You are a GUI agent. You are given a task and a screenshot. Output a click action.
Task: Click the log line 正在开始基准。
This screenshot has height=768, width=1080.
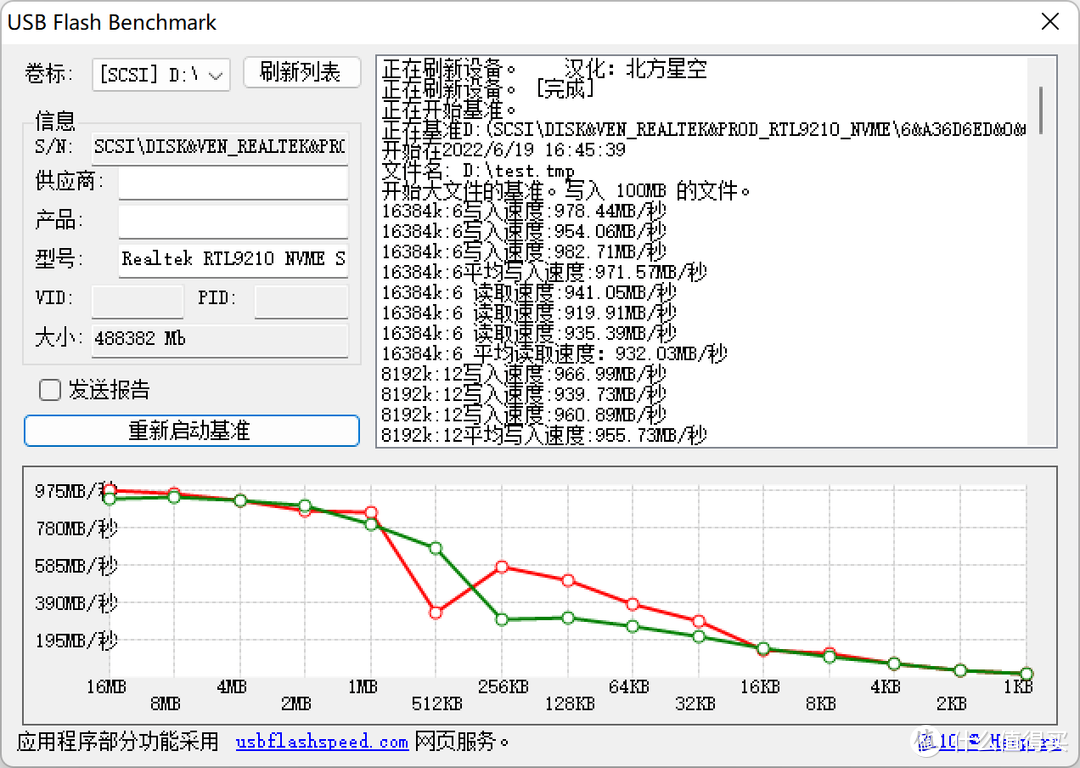tap(449, 109)
